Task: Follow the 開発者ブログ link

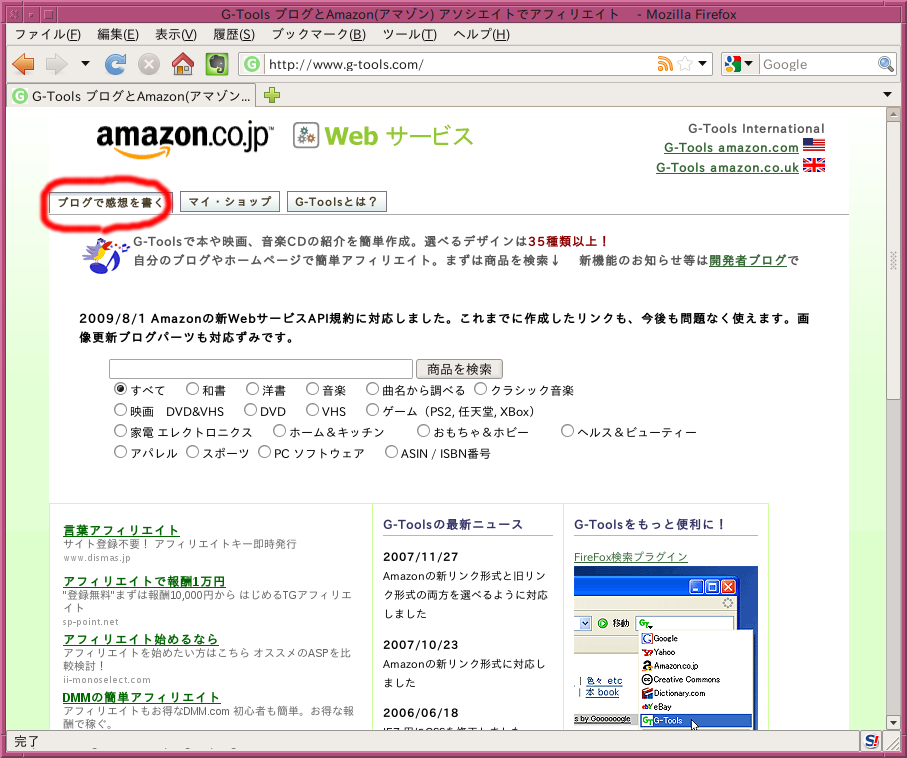Action: click(748, 260)
